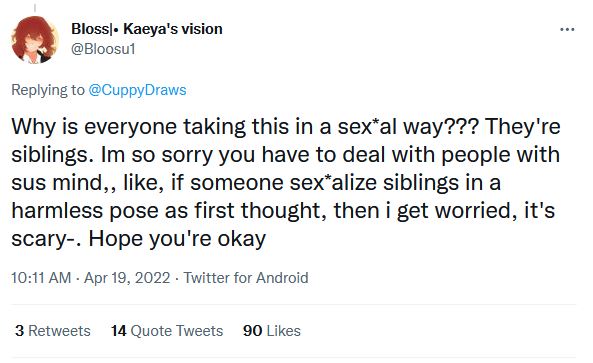The image size is (593, 363).
Task: Open Bloss's red-haired profile avatar
Action: click(x=35, y=40)
